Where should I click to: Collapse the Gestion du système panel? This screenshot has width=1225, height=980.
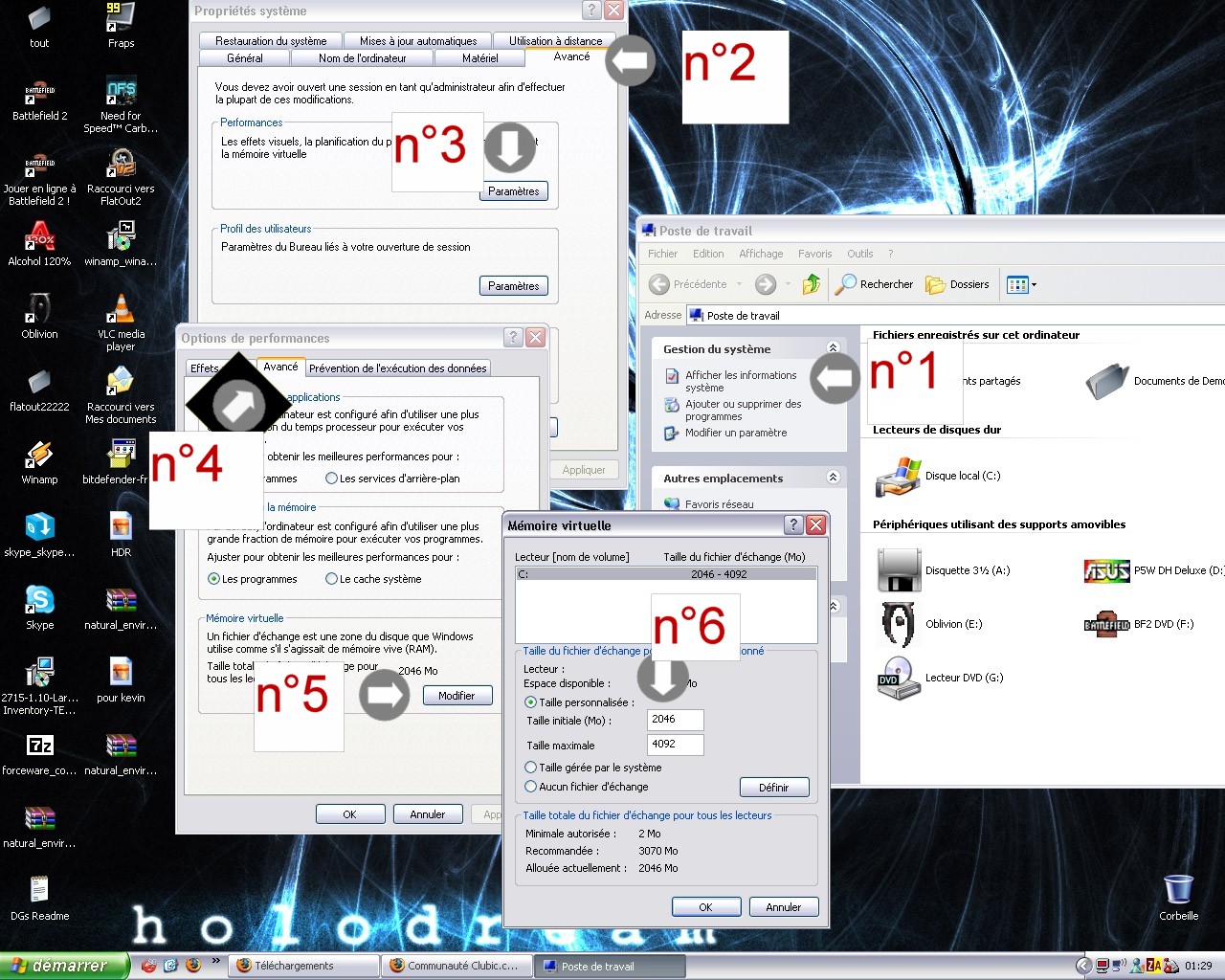[x=833, y=348]
